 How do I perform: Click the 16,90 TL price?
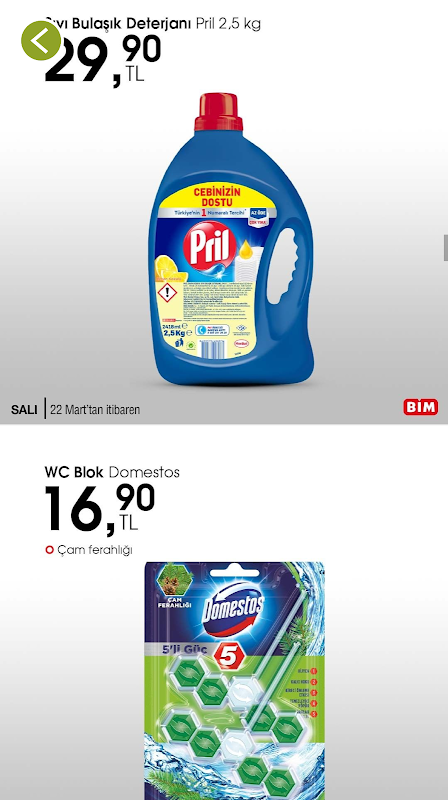pos(99,509)
